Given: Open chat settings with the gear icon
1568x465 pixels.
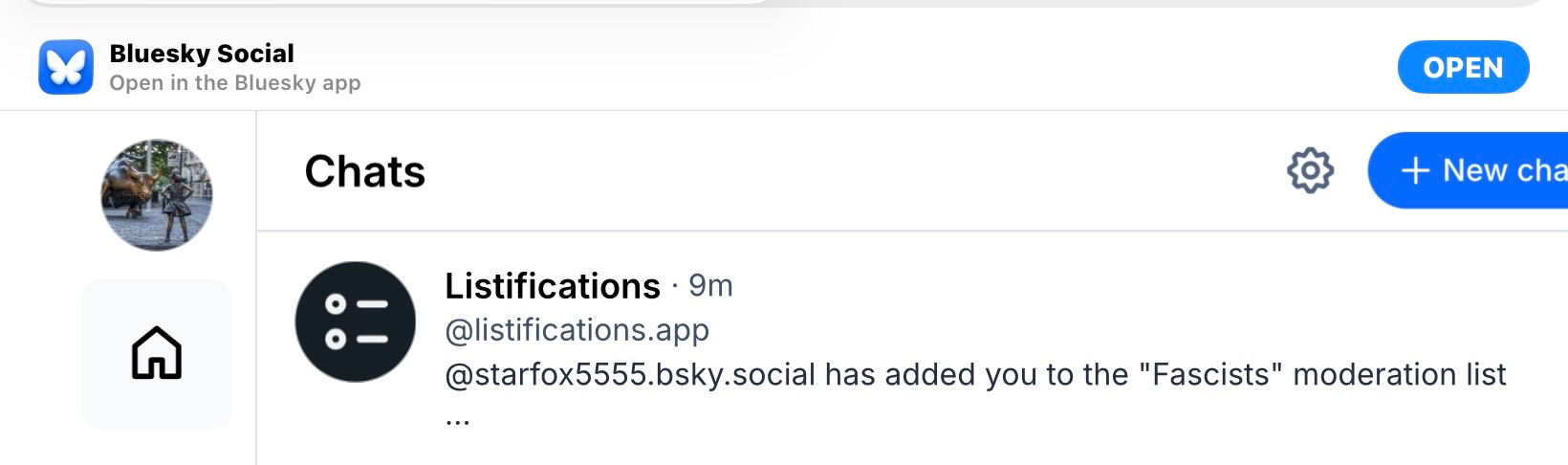Looking at the screenshot, I should pos(1310,171).
